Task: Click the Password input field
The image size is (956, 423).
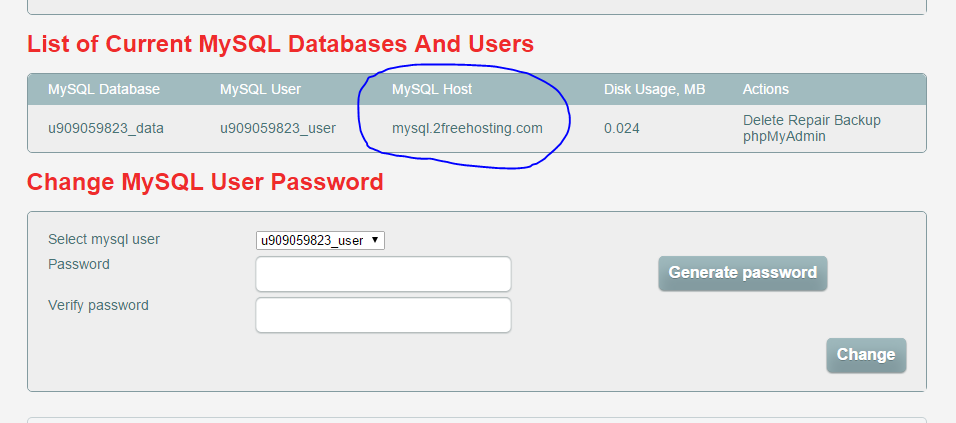Action: coord(383,274)
